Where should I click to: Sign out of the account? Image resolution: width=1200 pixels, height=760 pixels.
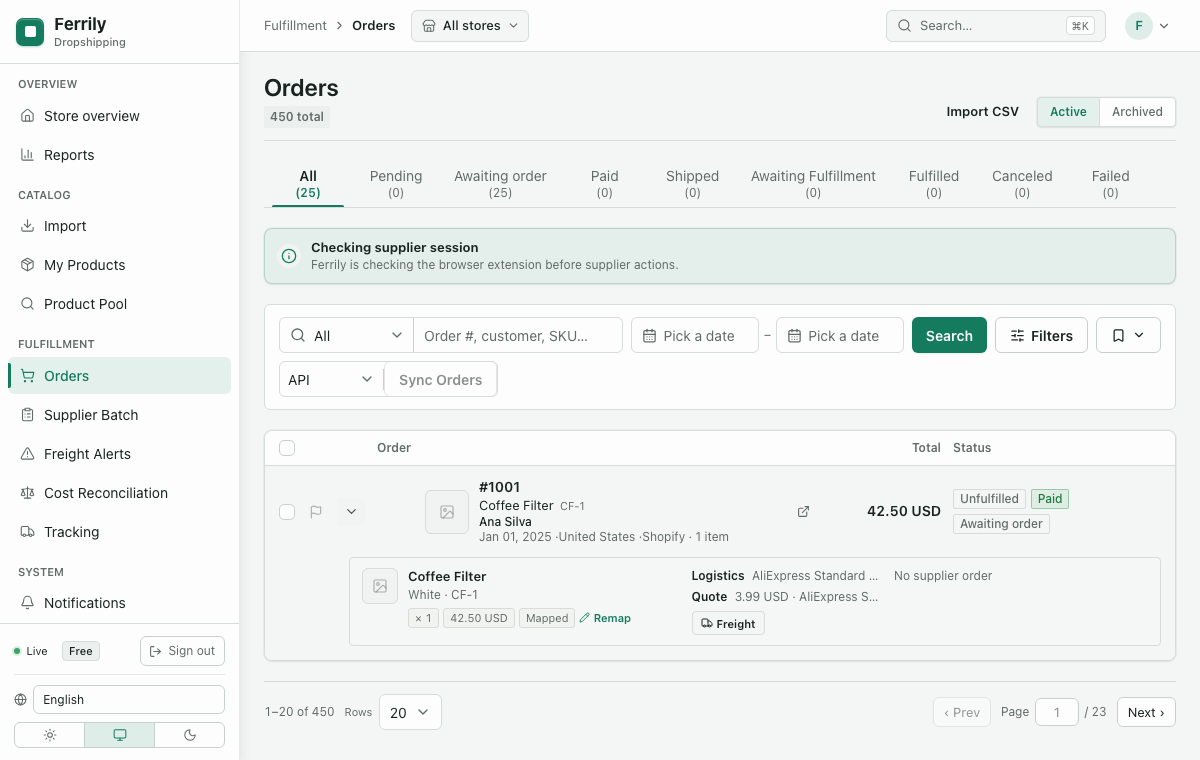click(182, 651)
